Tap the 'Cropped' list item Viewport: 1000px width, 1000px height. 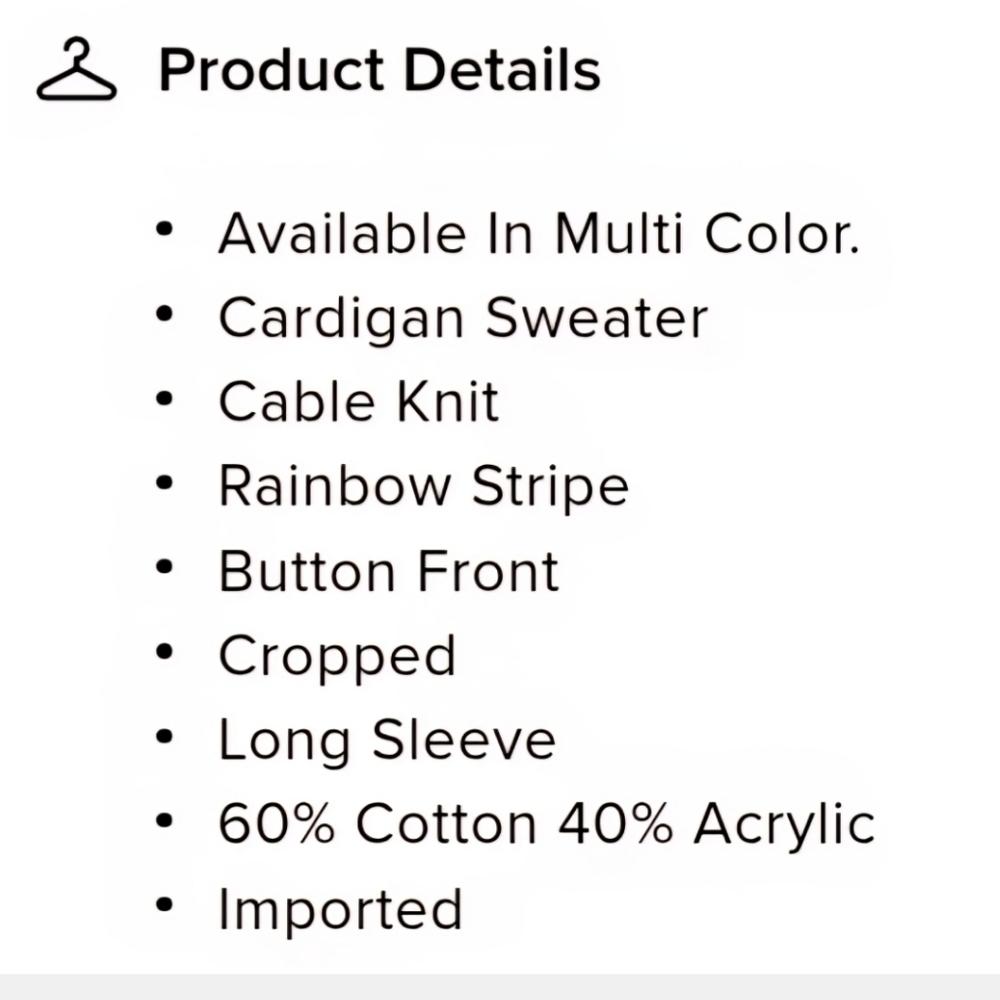337,657
